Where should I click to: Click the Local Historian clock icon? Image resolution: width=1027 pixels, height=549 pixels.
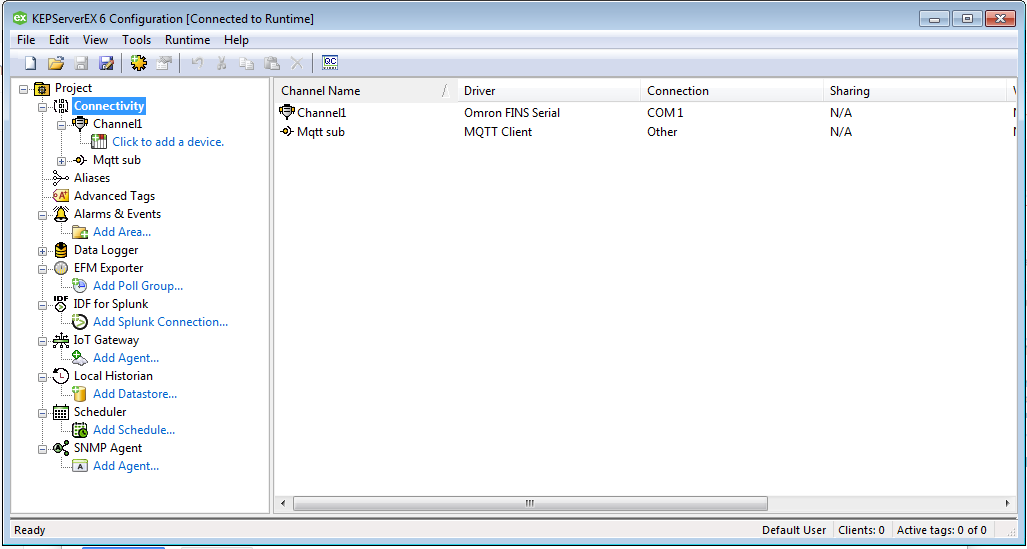click(x=61, y=376)
